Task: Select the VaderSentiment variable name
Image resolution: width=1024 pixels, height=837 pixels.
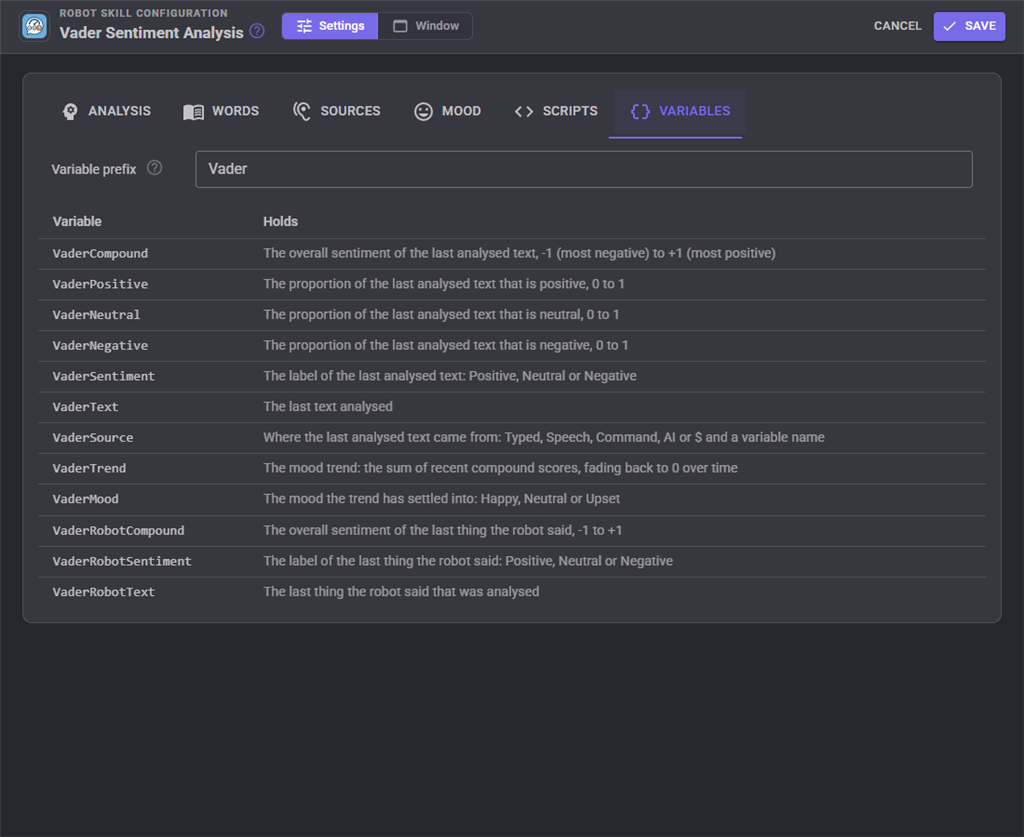Action: pos(104,376)
